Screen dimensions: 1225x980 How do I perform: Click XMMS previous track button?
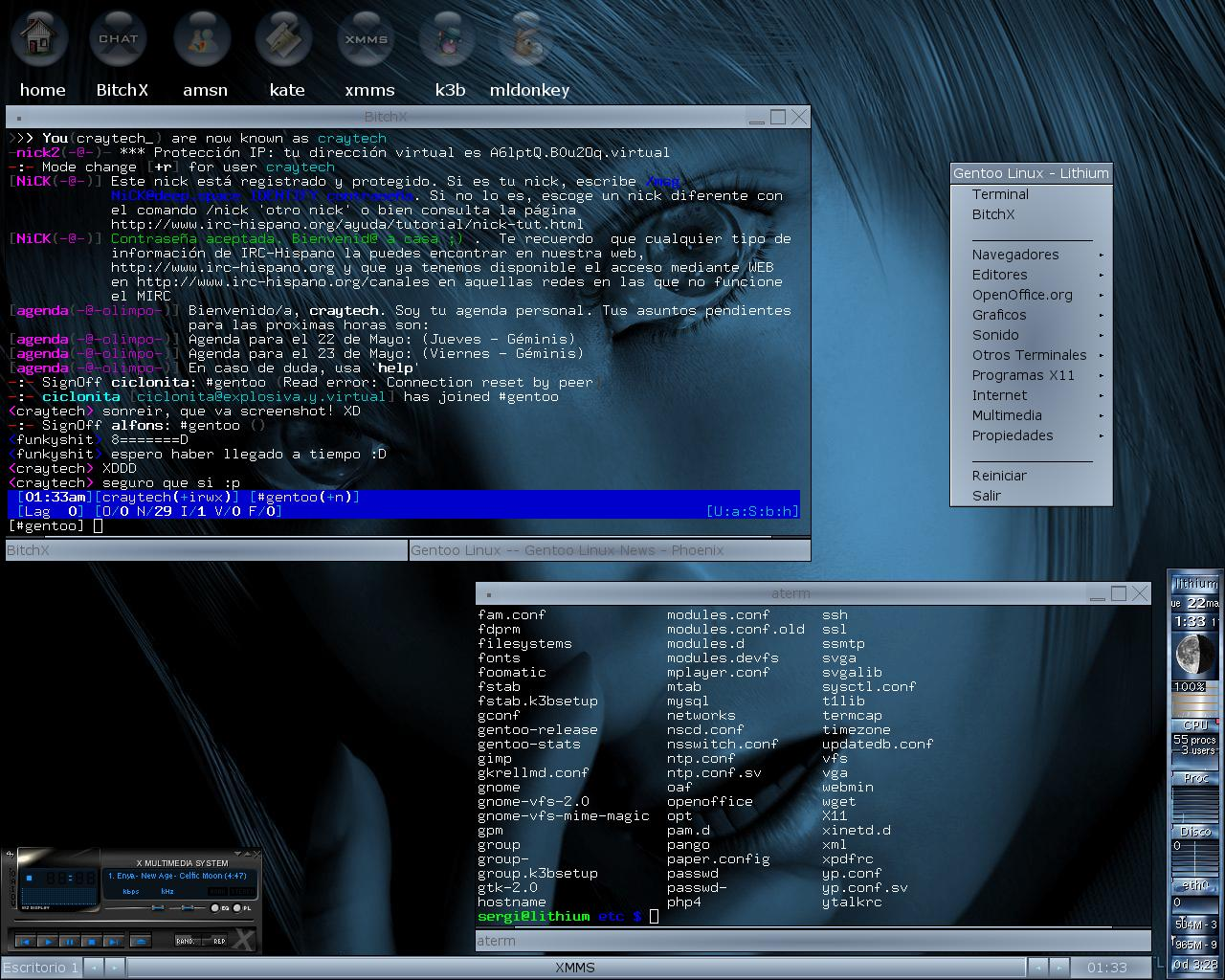pyautogui.click(x=26, y=942)
